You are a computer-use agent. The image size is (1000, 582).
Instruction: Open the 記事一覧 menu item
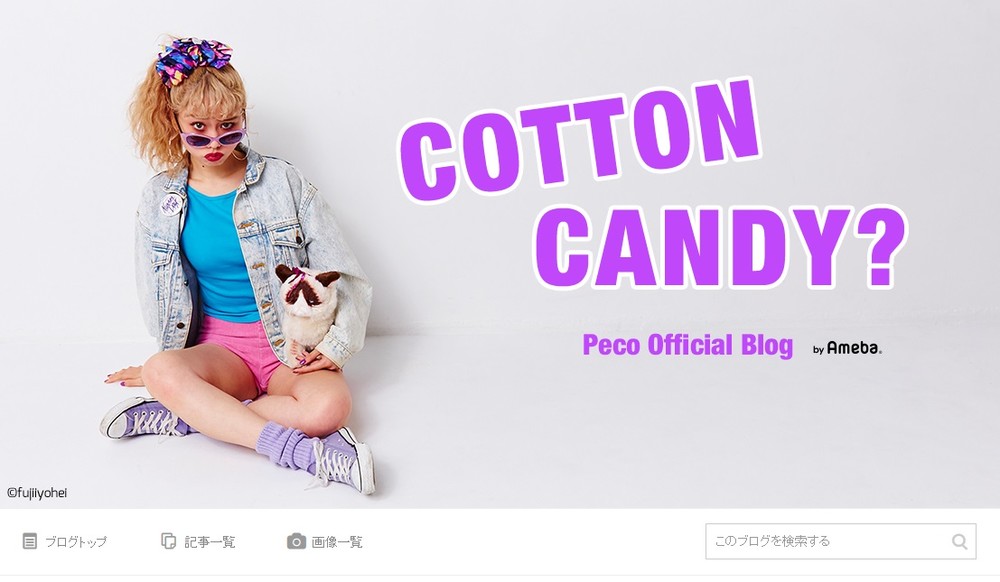pos(210,542)
